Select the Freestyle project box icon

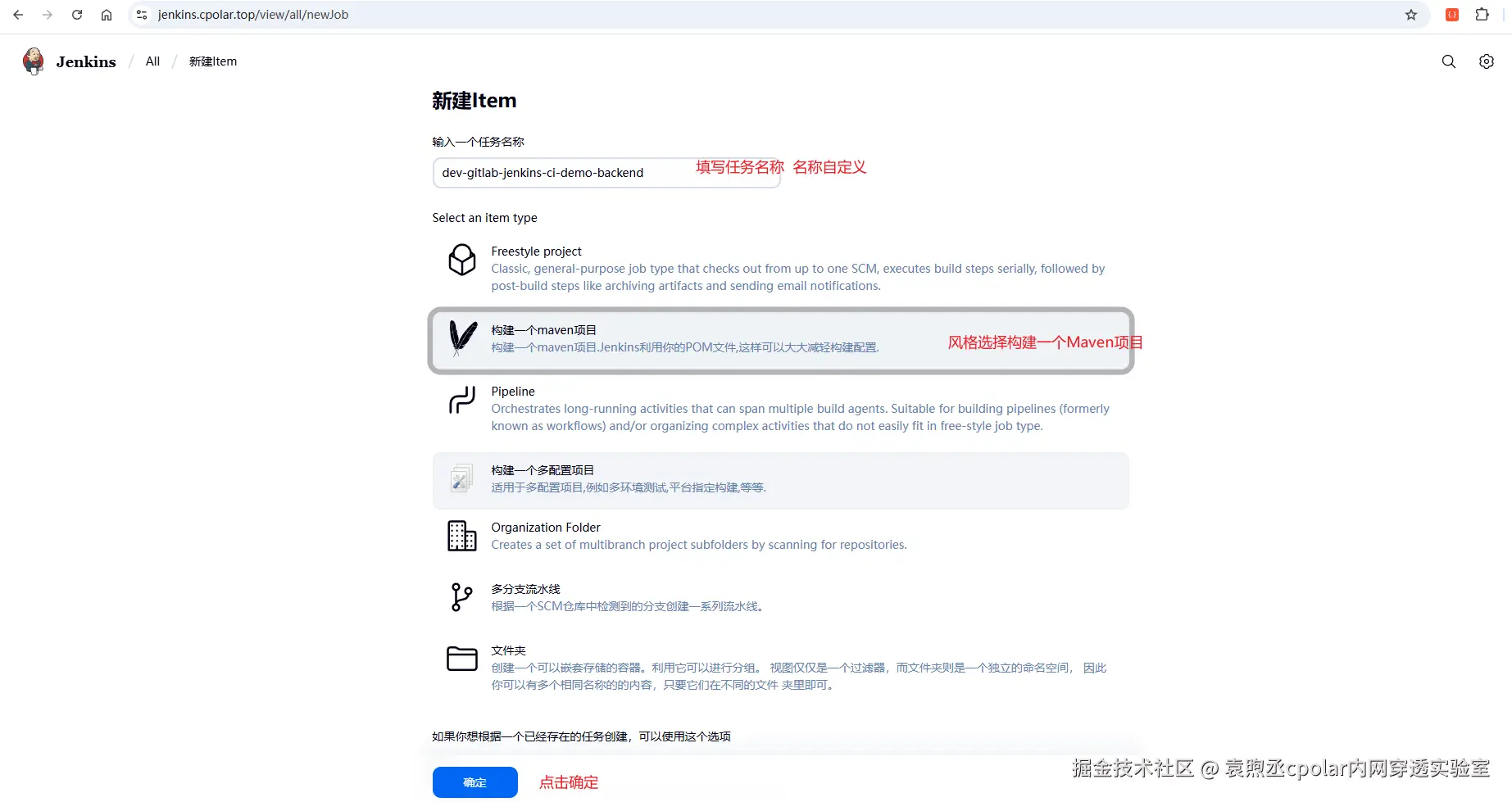coord(462,260)
